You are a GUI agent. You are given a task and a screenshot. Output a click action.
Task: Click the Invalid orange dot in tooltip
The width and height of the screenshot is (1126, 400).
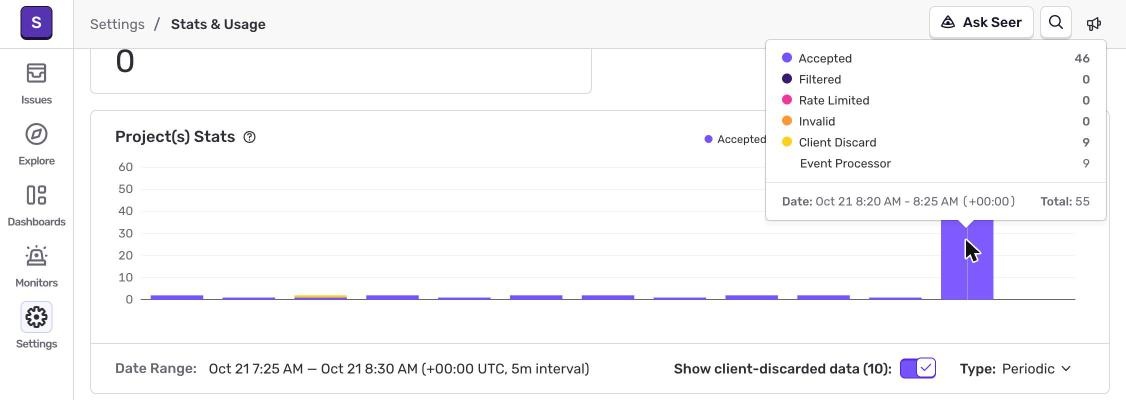coord(787,121)
